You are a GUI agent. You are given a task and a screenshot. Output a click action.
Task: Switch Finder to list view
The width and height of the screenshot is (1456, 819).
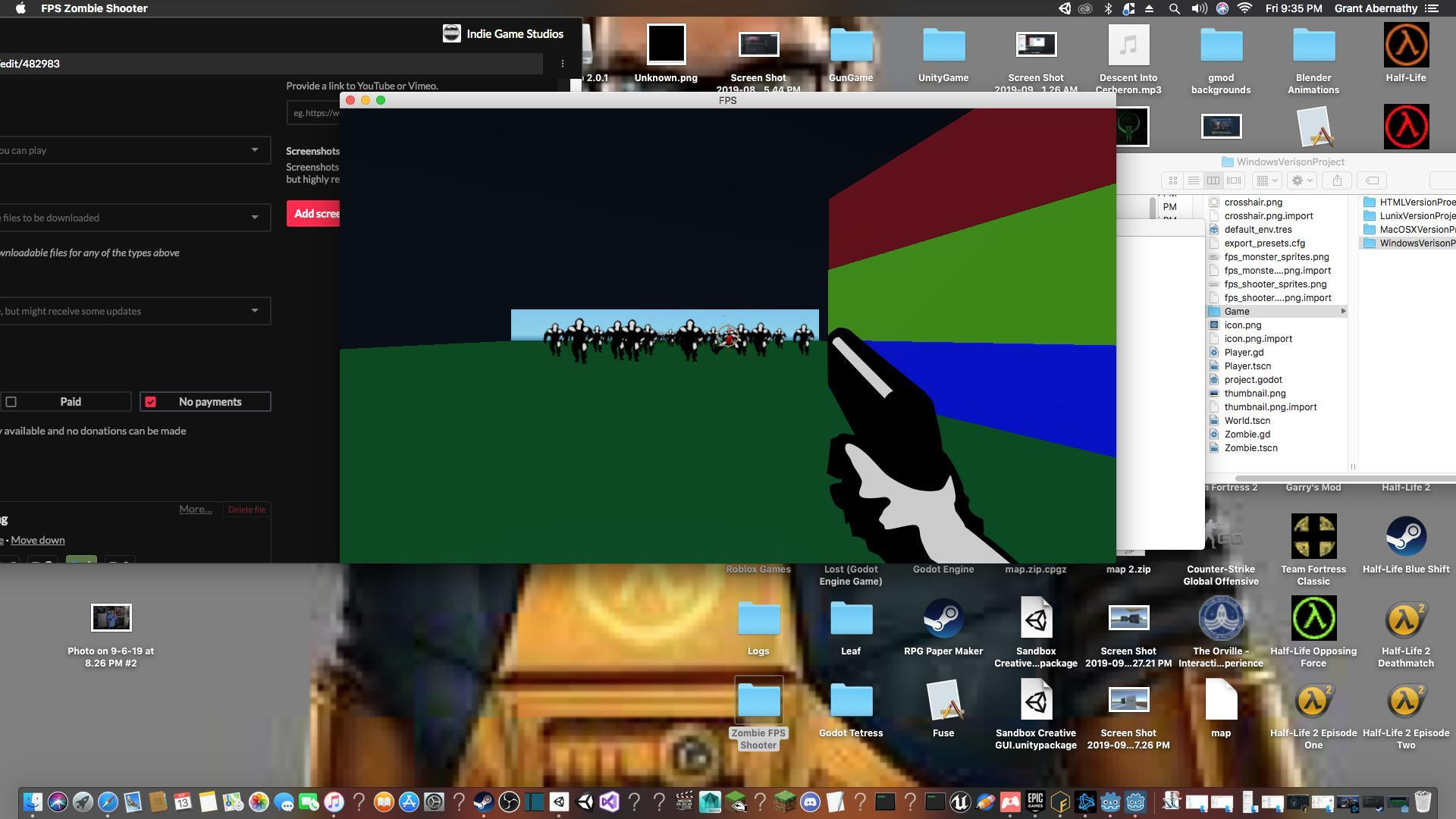[1193, 180]
